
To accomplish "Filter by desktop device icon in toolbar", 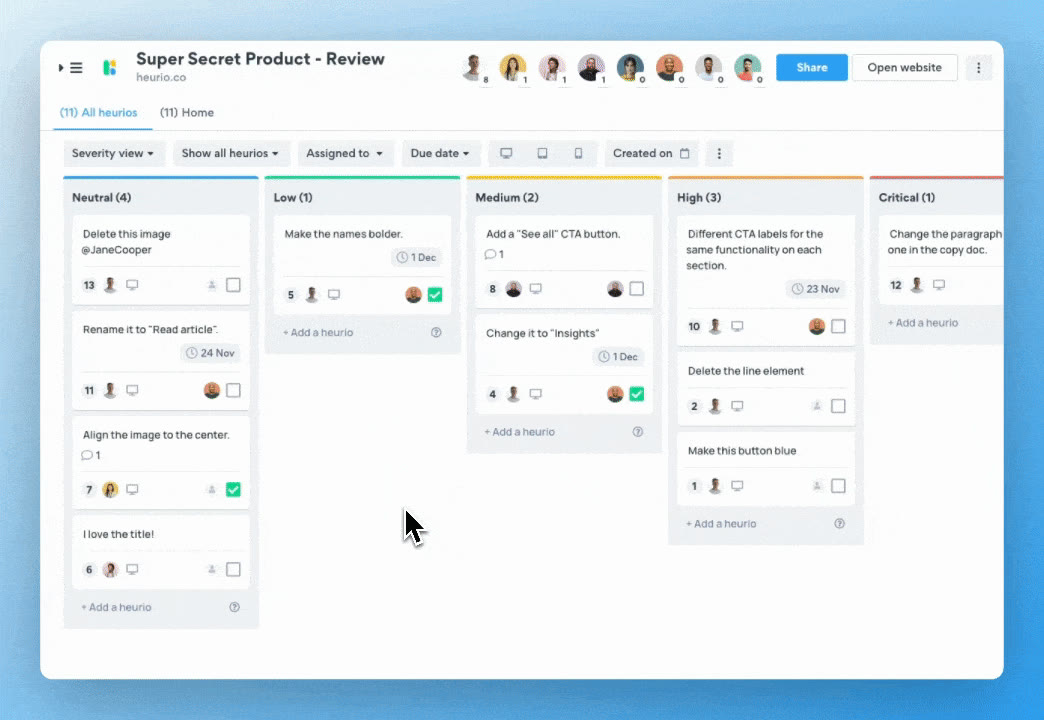I will pos(506,153).
